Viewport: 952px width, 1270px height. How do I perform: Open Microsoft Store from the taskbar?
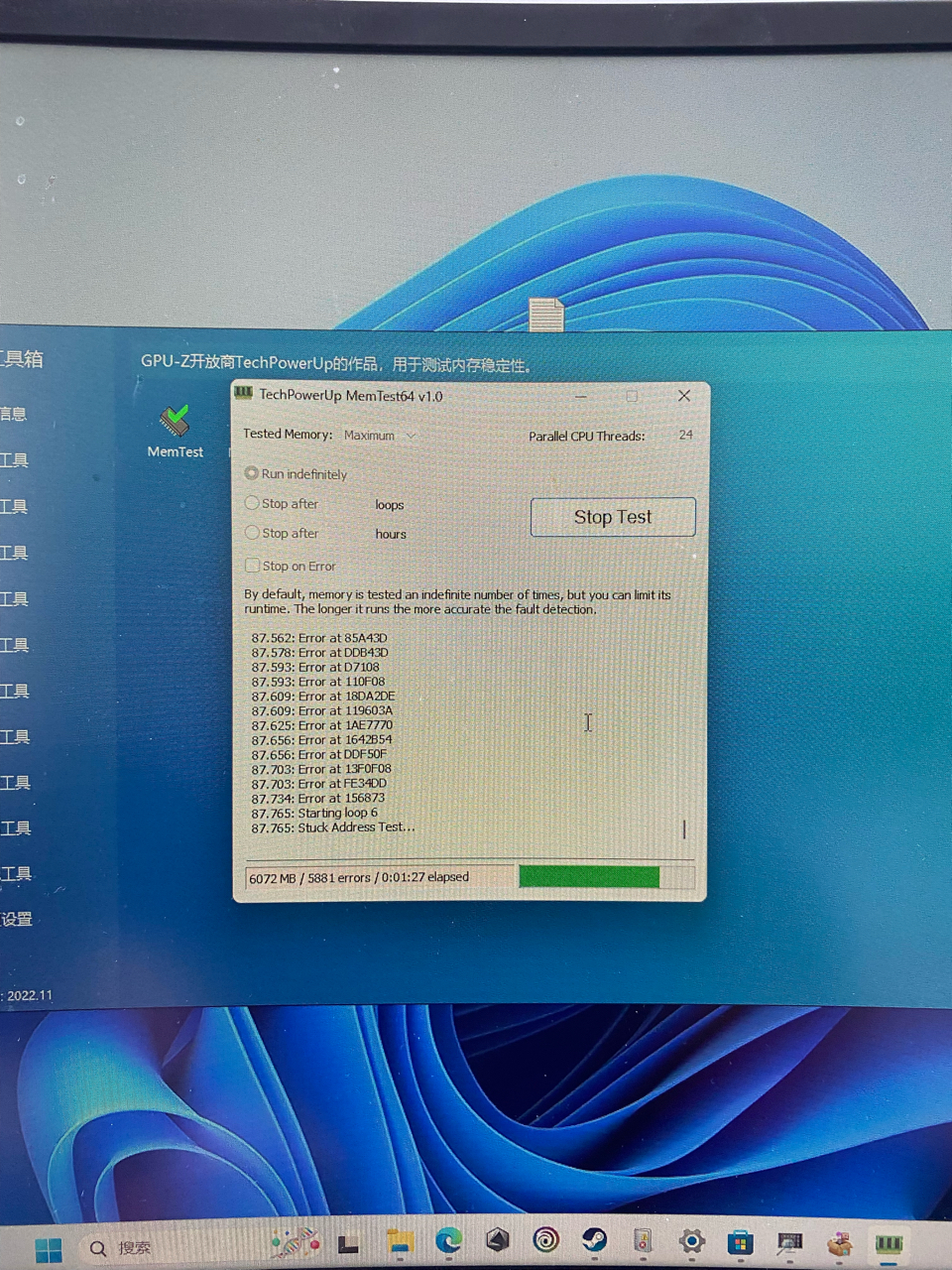coord(740,1242)
